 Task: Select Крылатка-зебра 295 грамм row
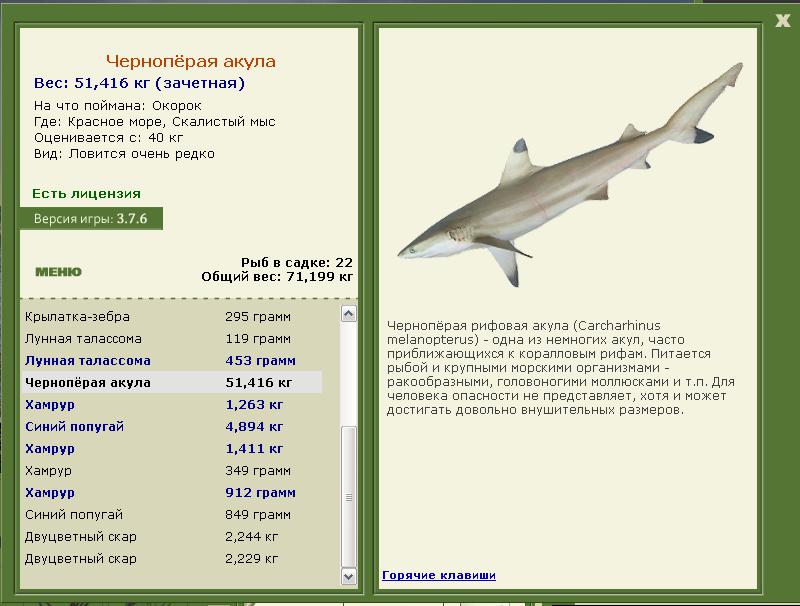tap(171, 316)
